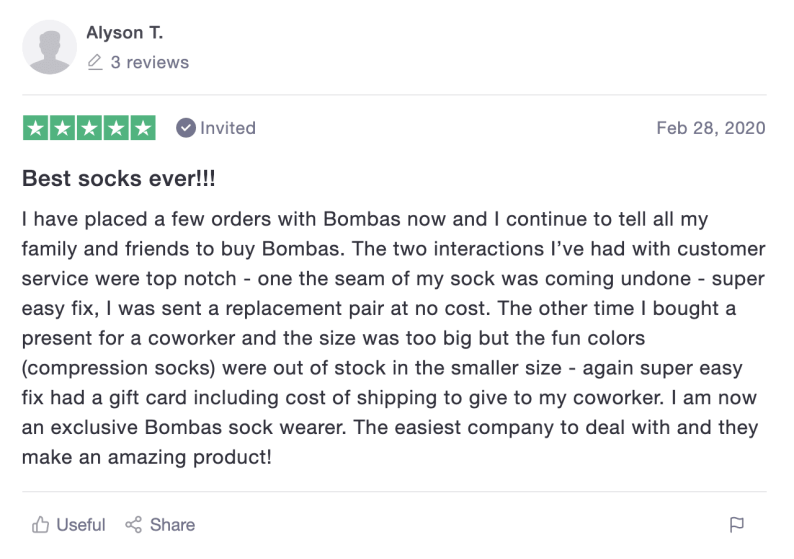The height and width of the screenshot is (559, 794).
Task: Click the fifth green rating star
Action: coord(143,128)
